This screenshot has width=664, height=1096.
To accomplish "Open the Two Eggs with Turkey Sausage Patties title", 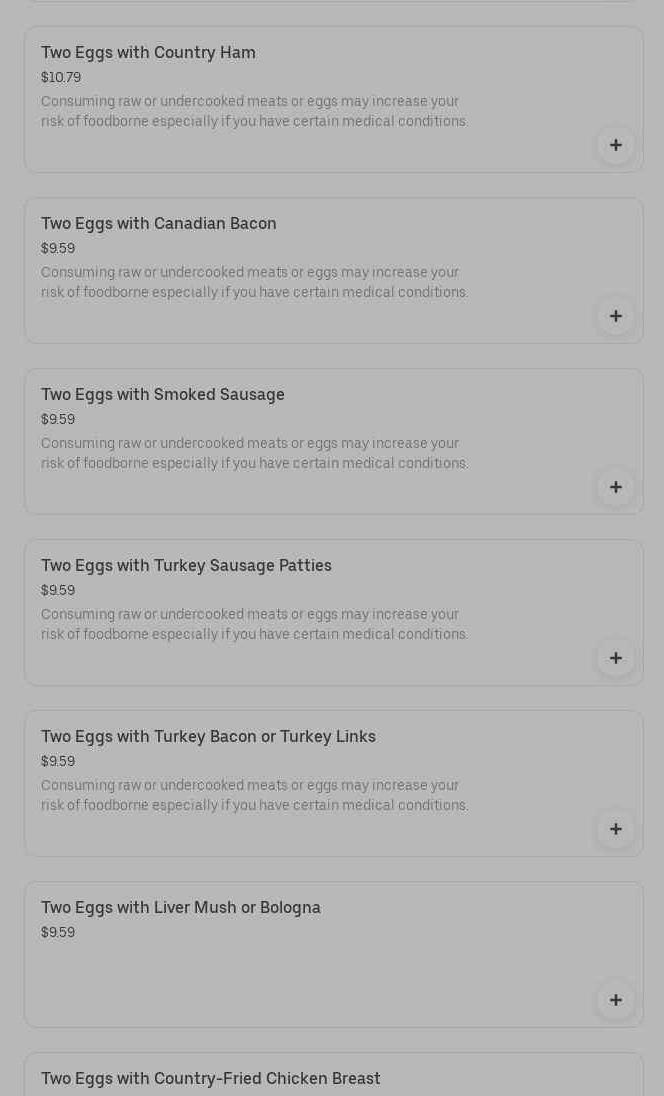I will [x=186, y=566].
